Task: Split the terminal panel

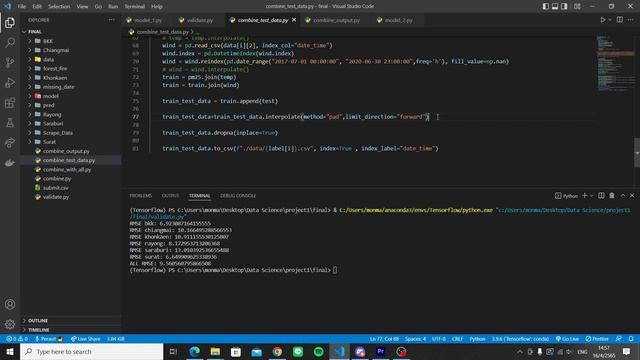Action: coord(601,196)
